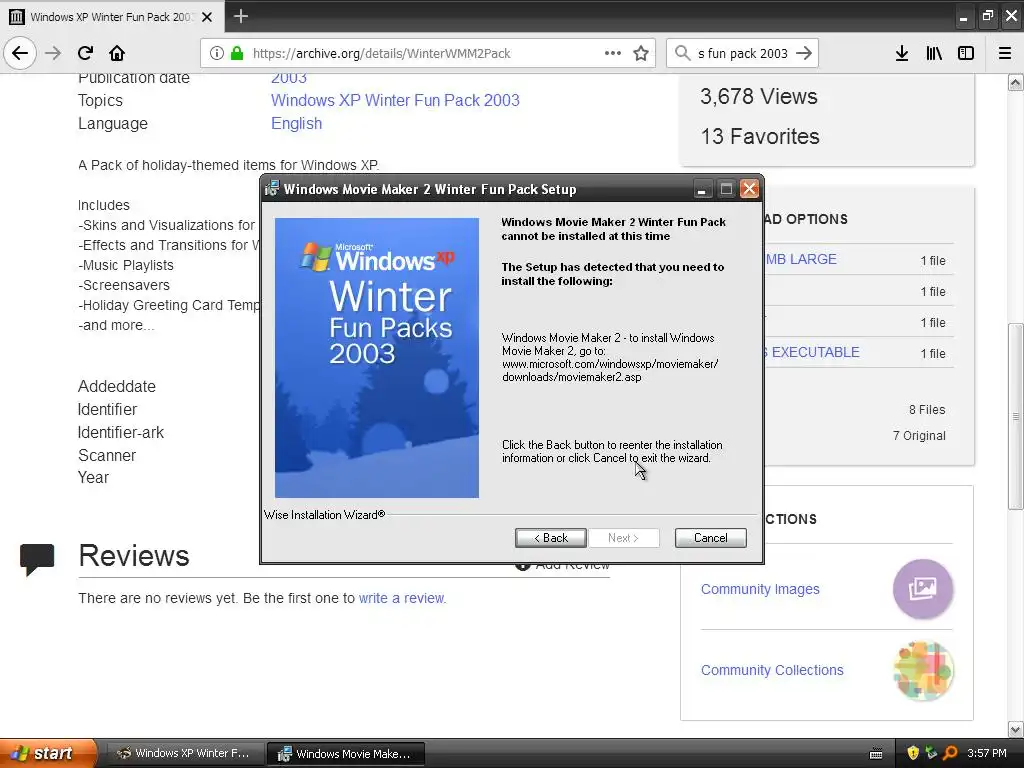Viewport: 1024px width, 768px height.
Task: Click the search magnifier icon
Action: pos(682,53)
